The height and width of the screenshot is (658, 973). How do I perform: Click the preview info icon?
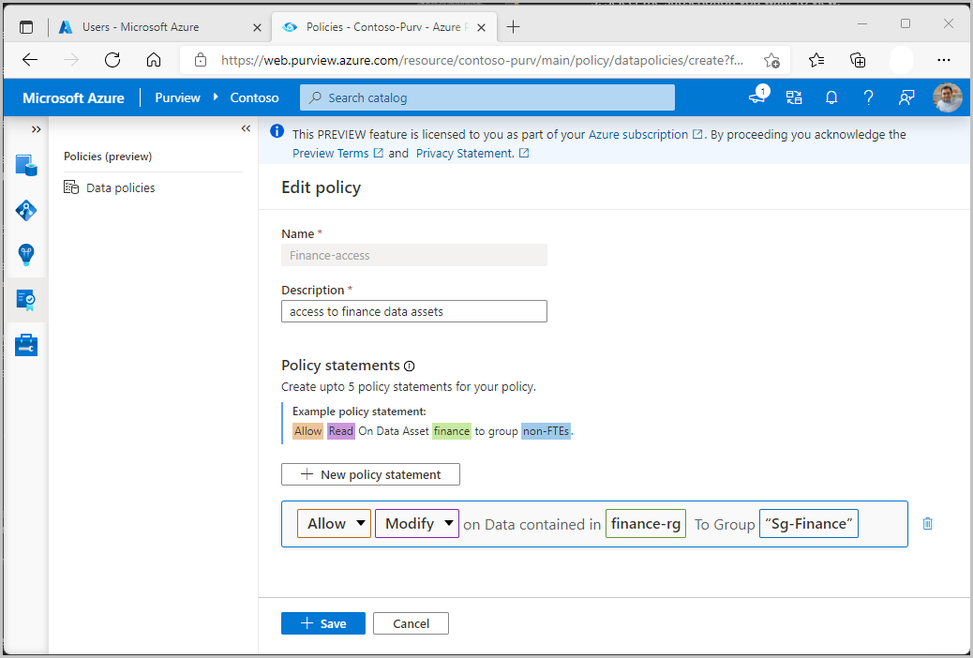[x=277, y=131]
